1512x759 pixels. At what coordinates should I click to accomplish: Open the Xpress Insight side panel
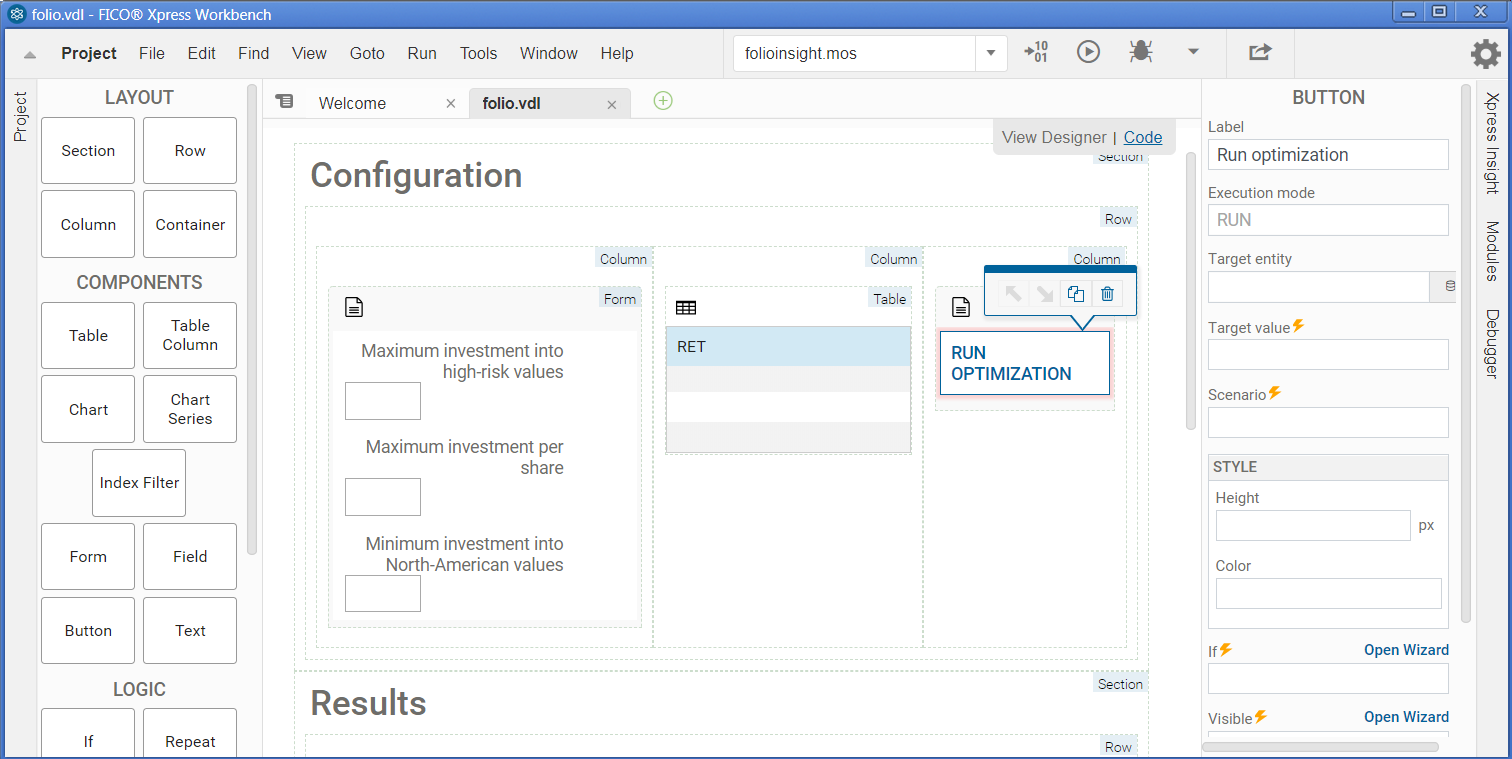click(x=1491, y=143)
